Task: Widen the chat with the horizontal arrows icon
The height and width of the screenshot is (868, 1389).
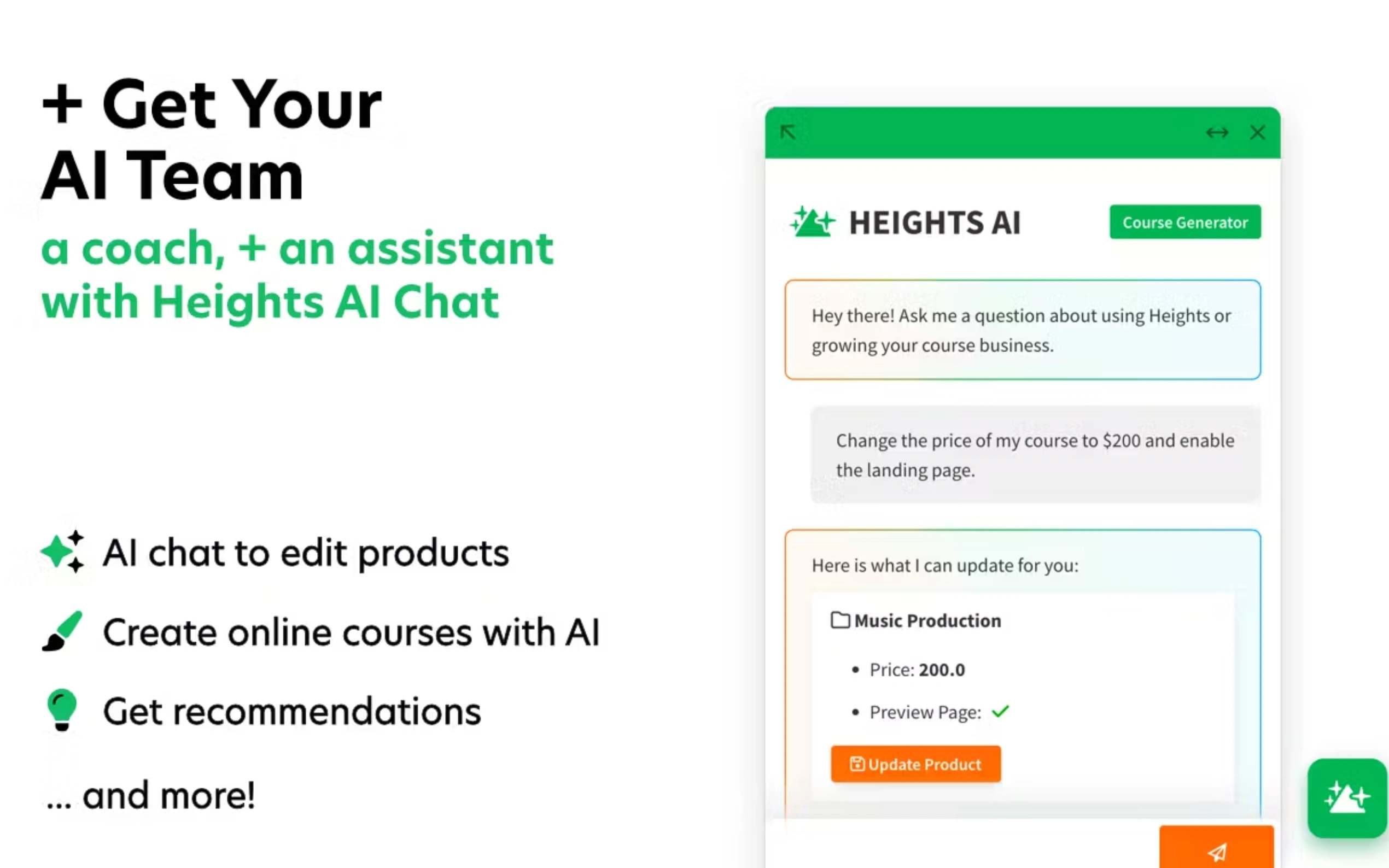Action: tap(1217, 133)
